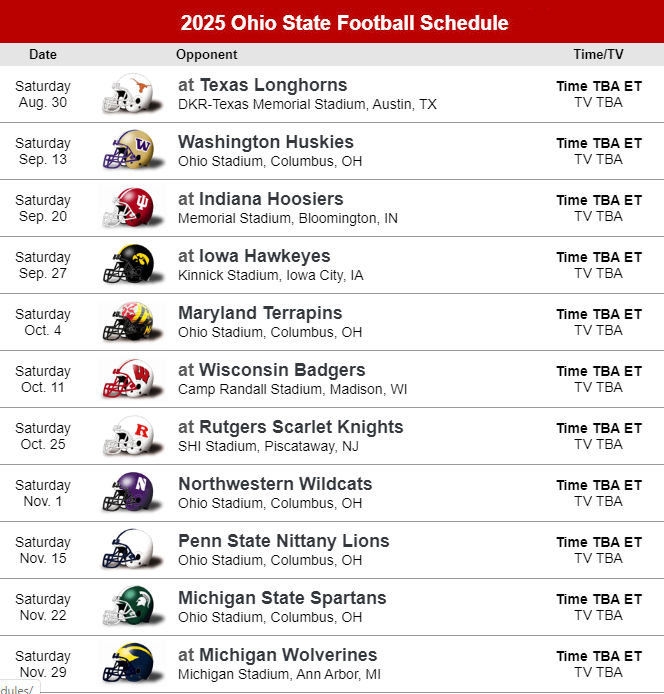The width and height of the screenshot is (664, 694).
Task: Open the Texas Longhorns opponent link
Action: 262,85
